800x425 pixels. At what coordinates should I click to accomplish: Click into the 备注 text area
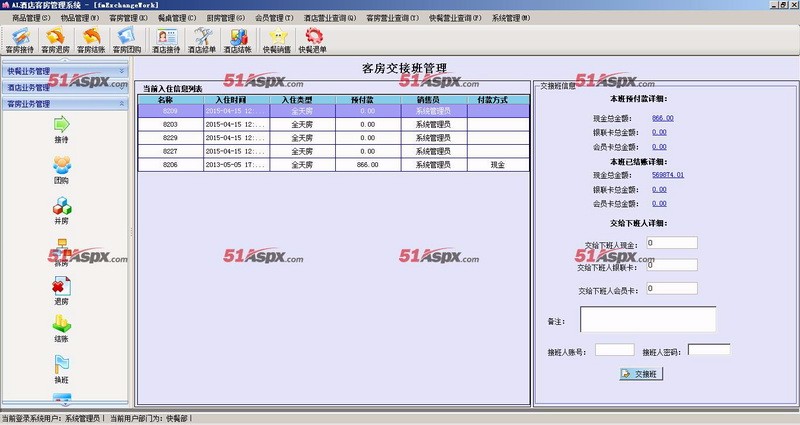tap(648, 319)
